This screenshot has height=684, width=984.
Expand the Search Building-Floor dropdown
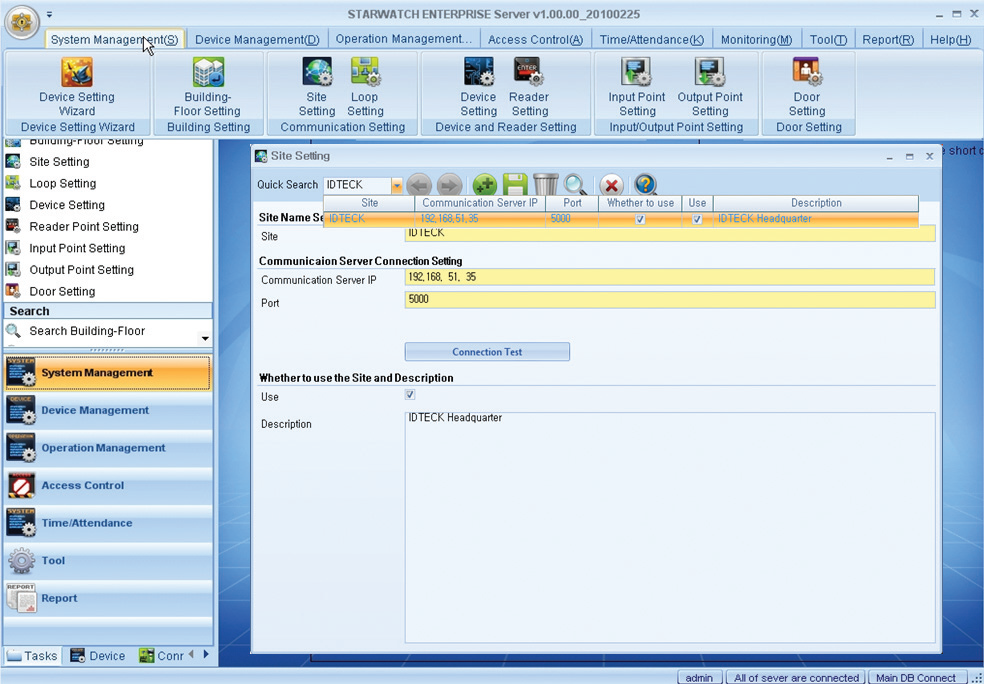[205, 338]
